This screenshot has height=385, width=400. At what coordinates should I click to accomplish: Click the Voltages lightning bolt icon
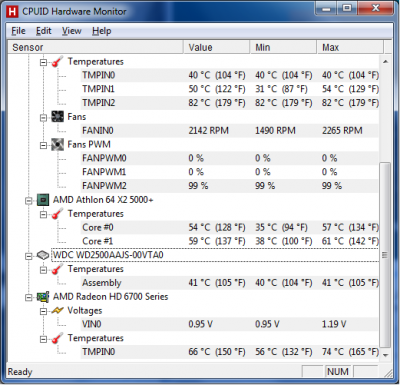point(57,311)
